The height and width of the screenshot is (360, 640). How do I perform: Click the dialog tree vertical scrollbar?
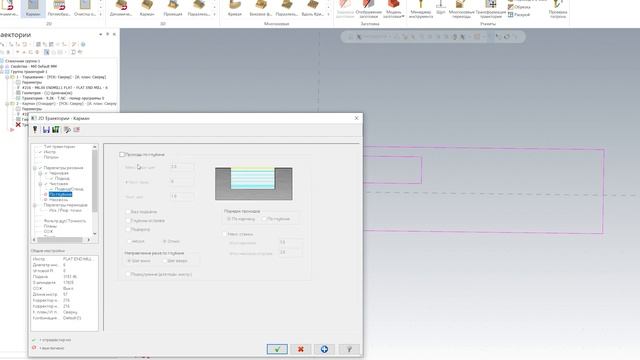pos(95,181)
